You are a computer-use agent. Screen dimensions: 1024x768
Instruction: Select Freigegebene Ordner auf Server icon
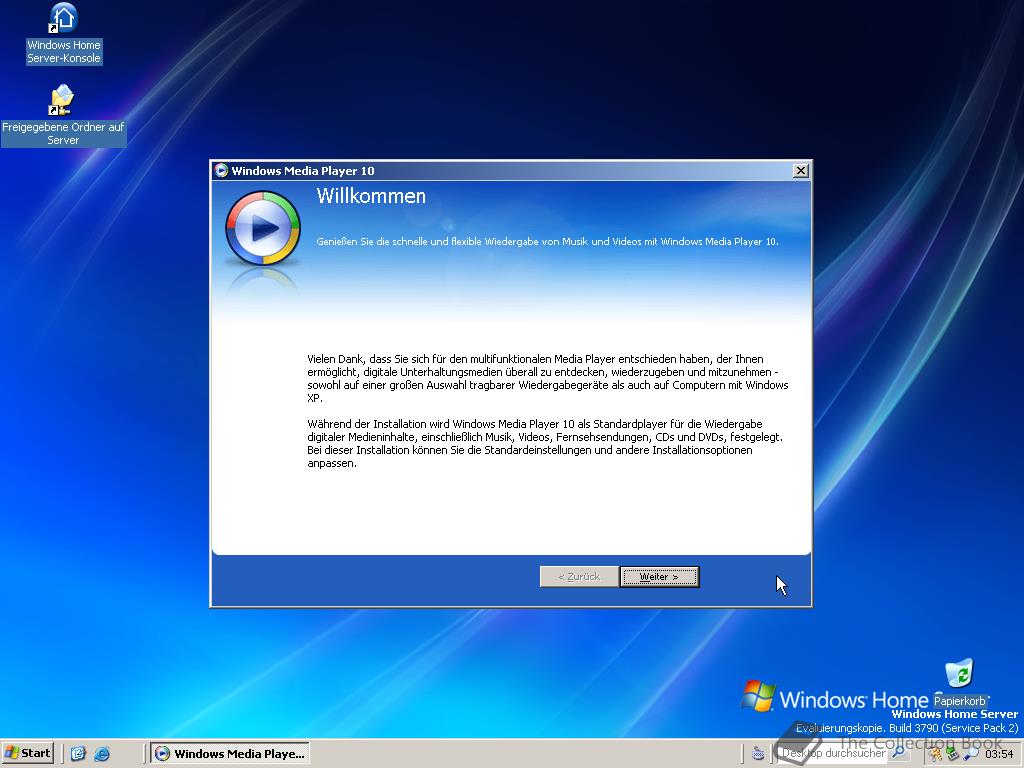coord(63,116)
